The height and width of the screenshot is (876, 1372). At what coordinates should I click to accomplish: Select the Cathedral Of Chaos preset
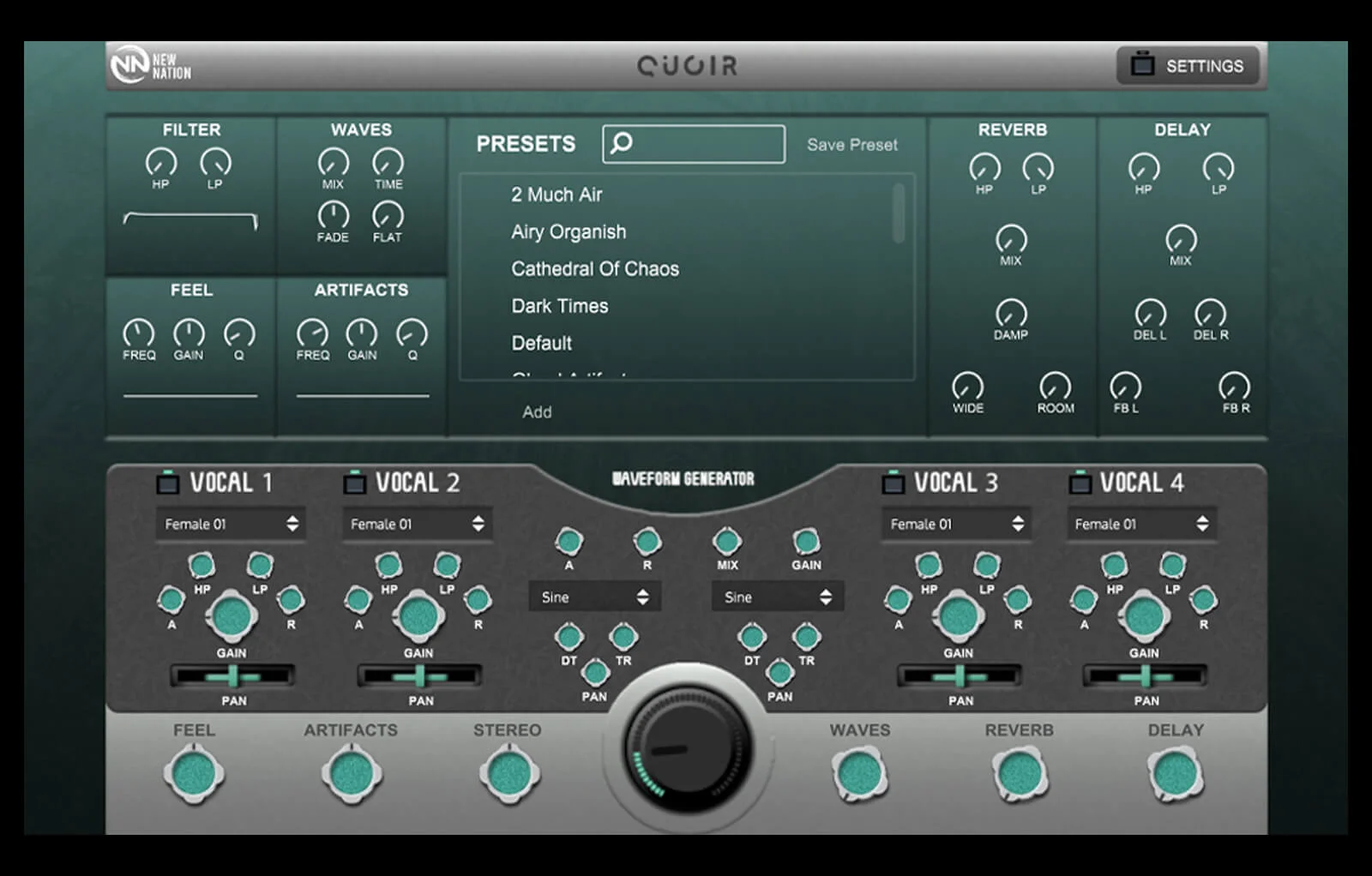595,269
